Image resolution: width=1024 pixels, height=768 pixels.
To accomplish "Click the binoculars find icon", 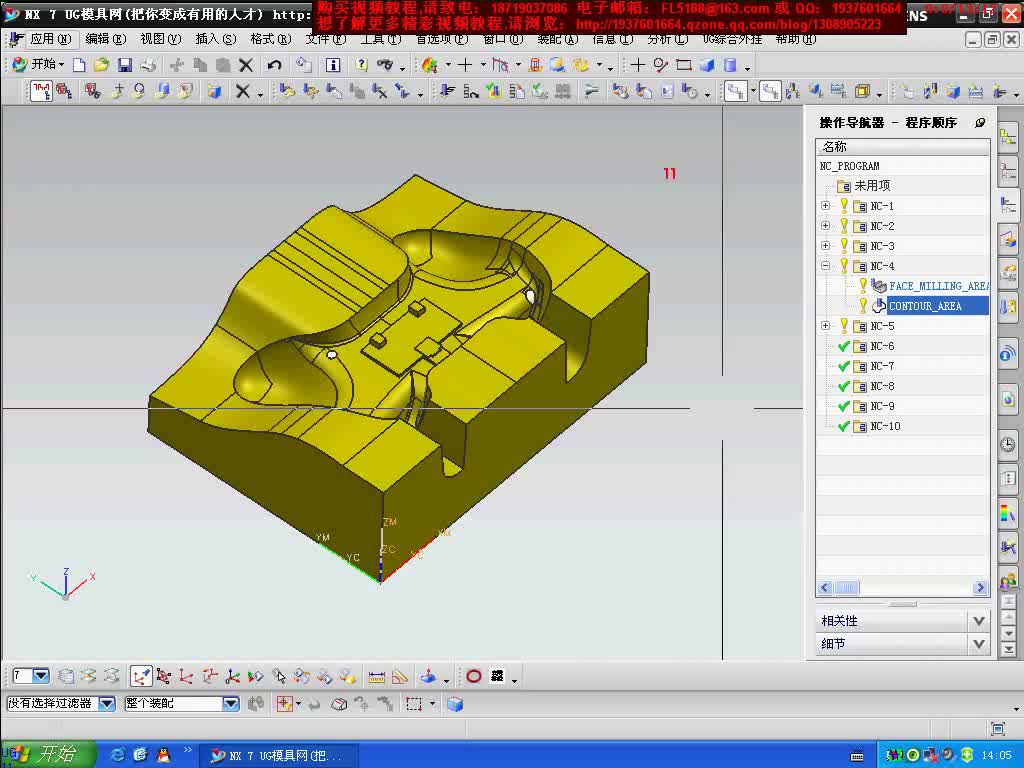I will coord(385,65).
